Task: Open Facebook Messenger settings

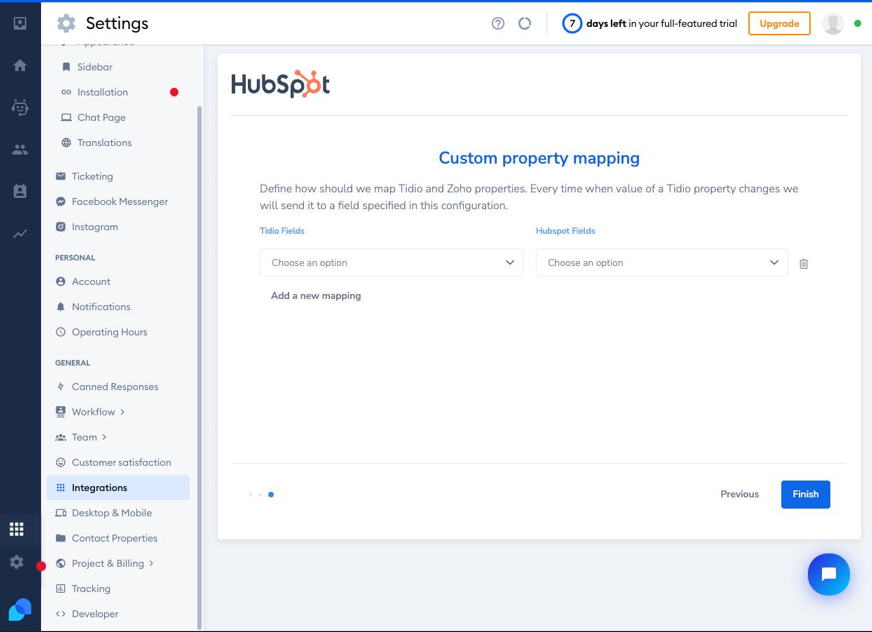Action: coord(120,202)
